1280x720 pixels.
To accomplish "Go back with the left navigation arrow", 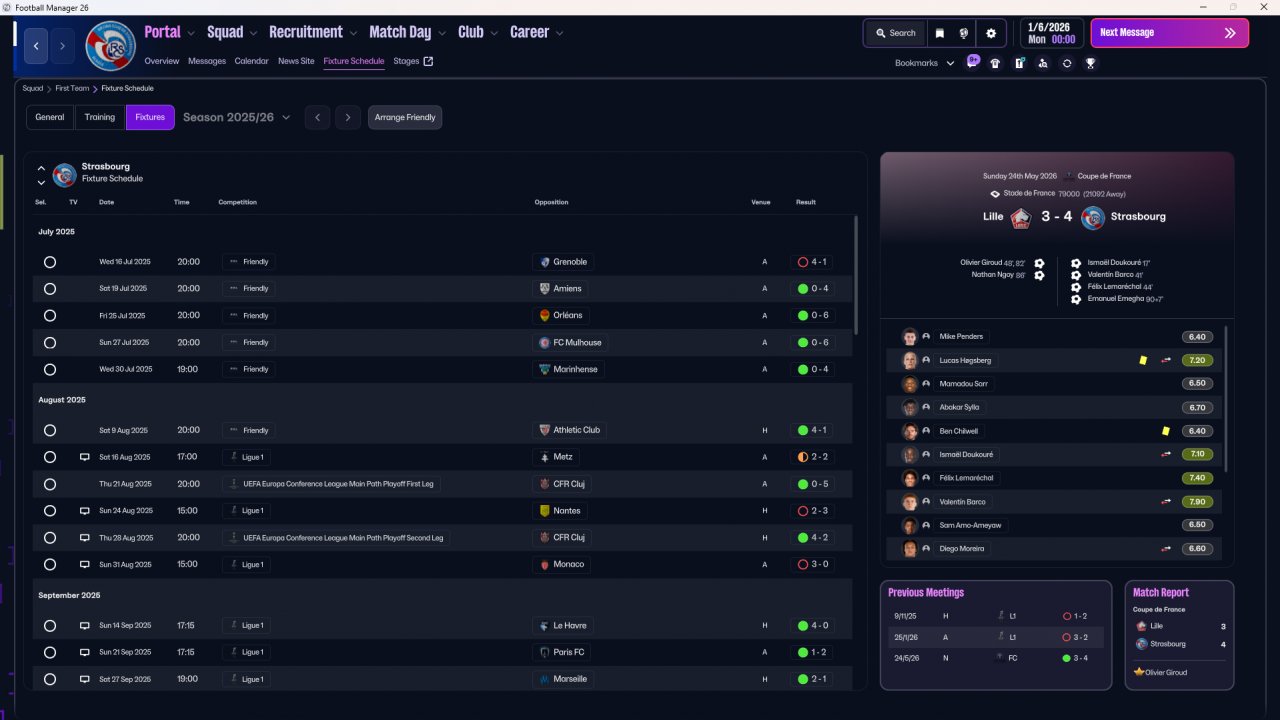I will pos(37,46).
